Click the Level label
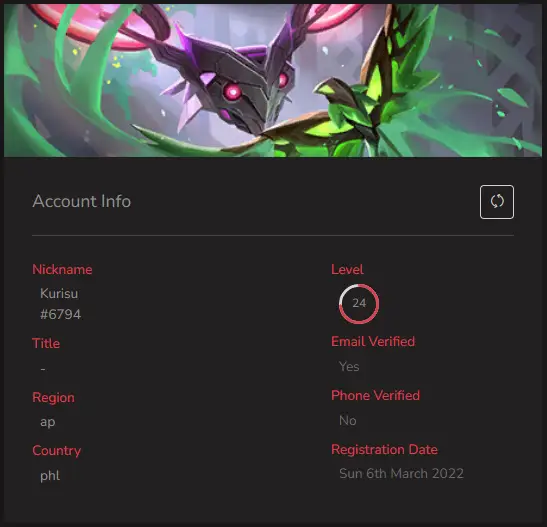The width and height of the screenshot is (547, 527). point(347,270)
